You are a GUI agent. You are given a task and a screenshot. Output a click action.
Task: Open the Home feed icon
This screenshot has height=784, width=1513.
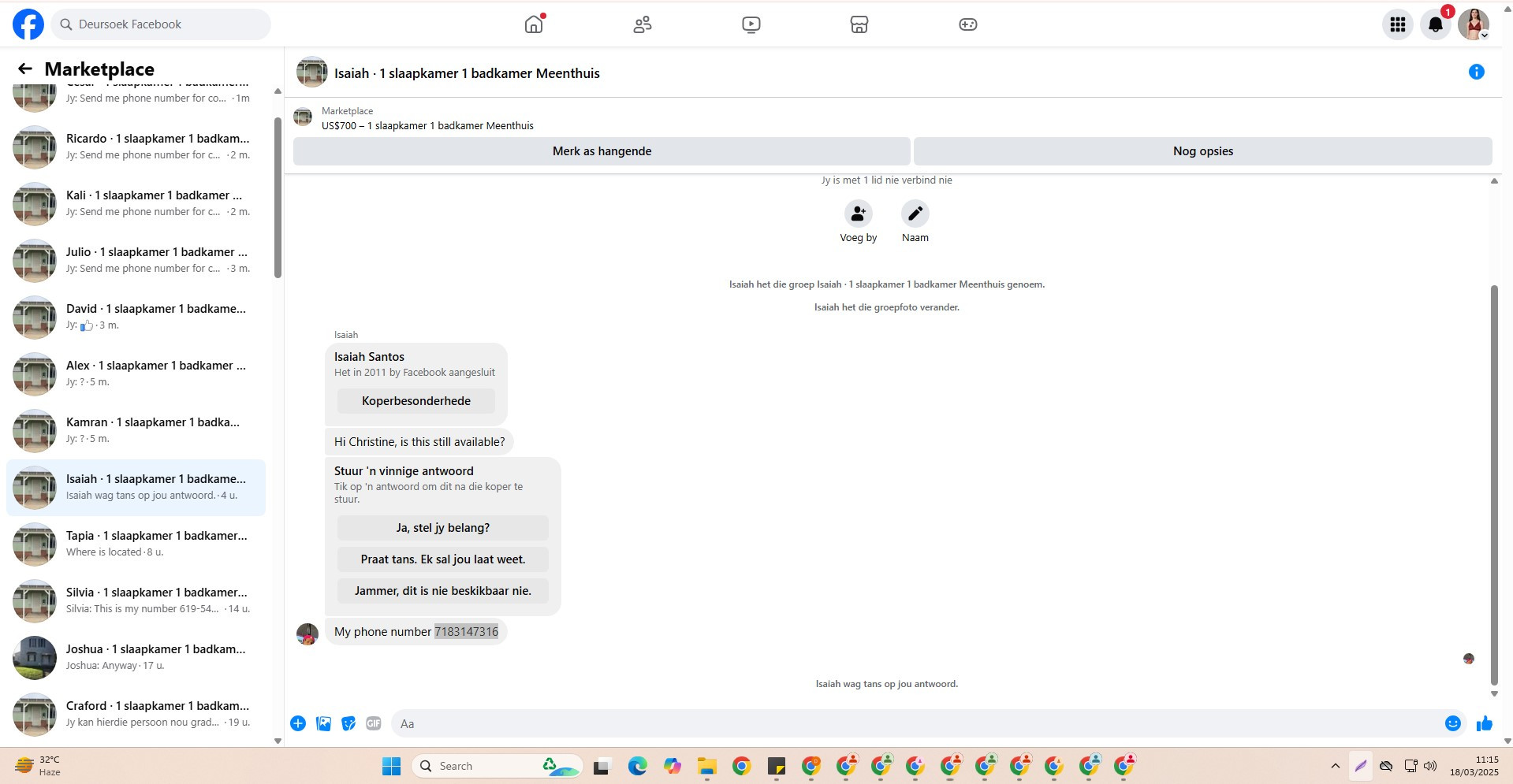(534, 24)
